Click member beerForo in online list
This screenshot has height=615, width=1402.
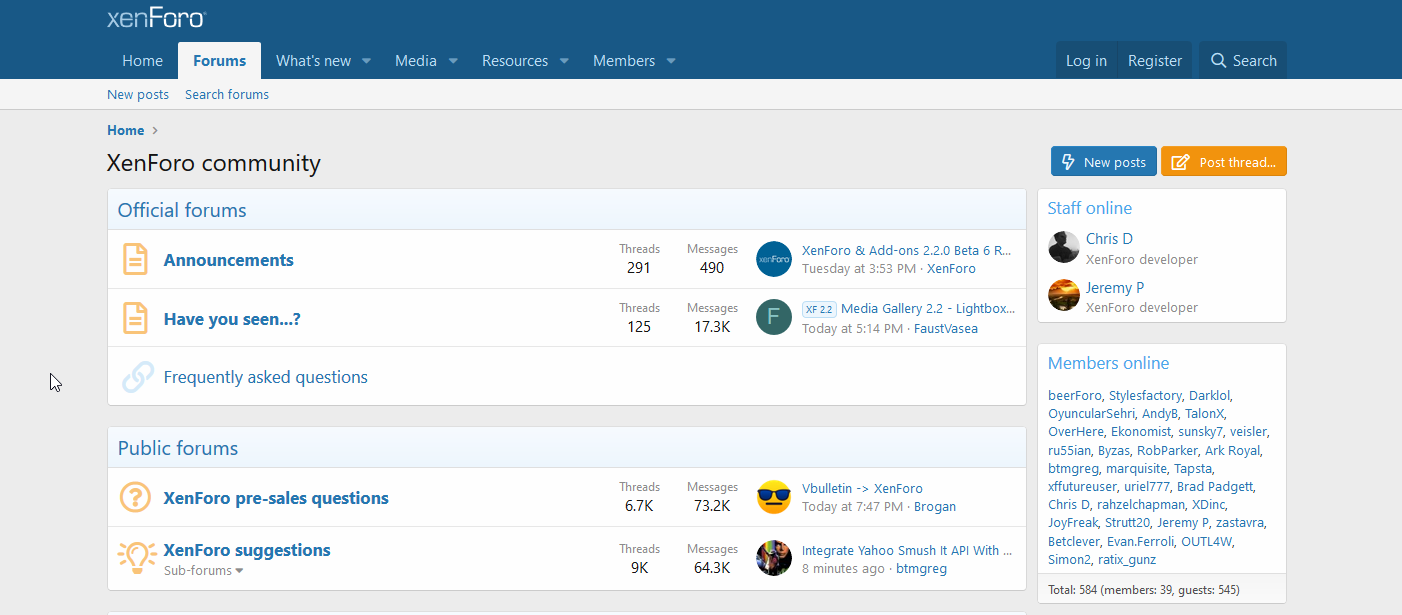click(x=1075, y=395)
